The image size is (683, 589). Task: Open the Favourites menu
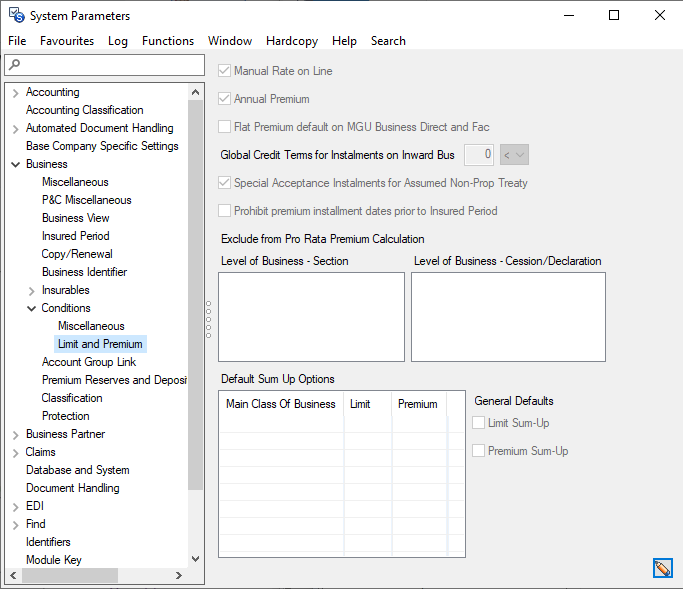coord(67,41)
